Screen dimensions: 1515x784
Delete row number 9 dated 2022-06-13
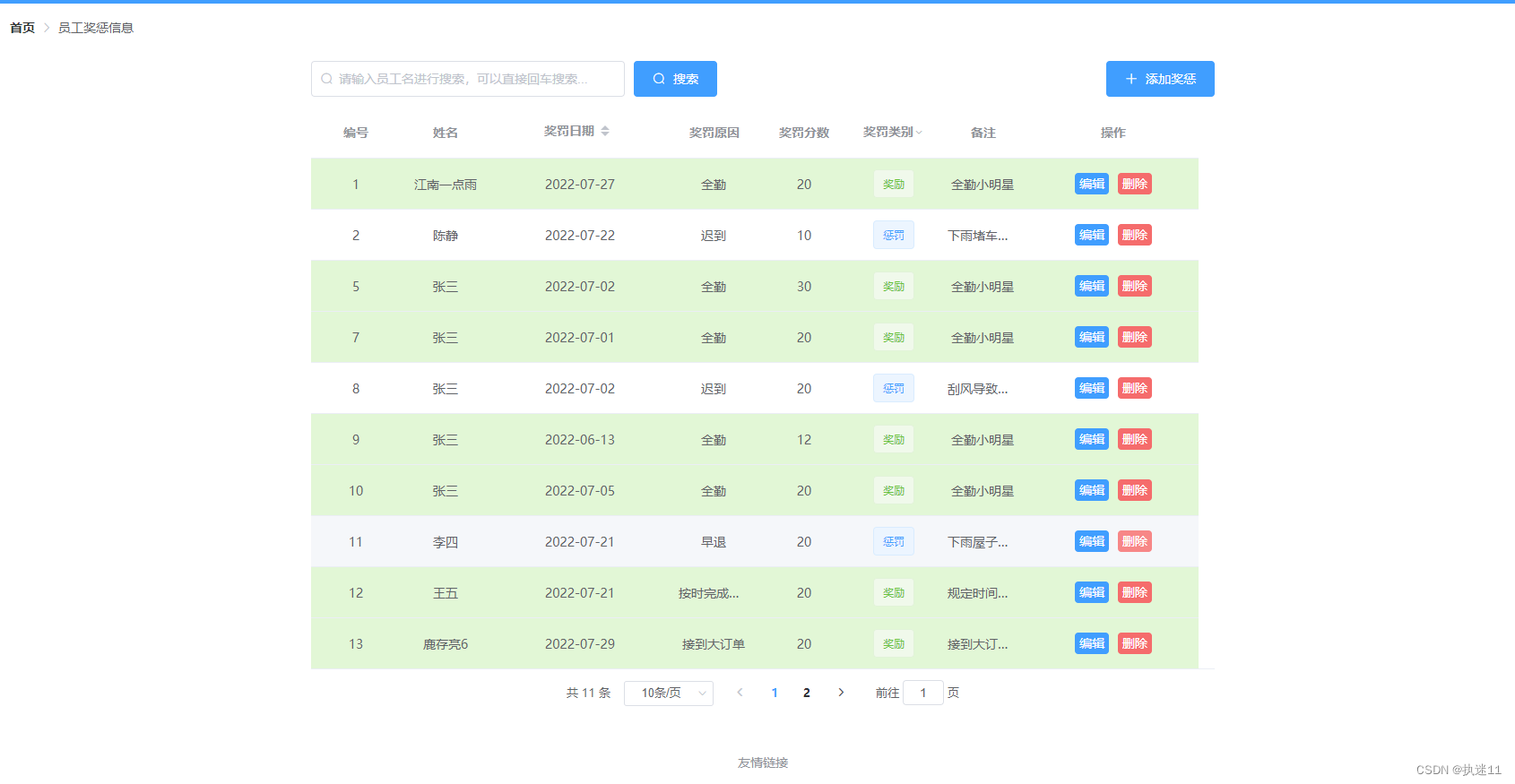click(1135, 439)
